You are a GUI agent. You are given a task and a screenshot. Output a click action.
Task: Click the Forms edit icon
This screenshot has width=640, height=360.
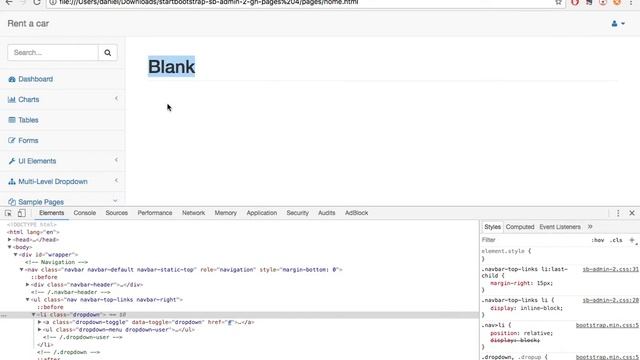11,140
